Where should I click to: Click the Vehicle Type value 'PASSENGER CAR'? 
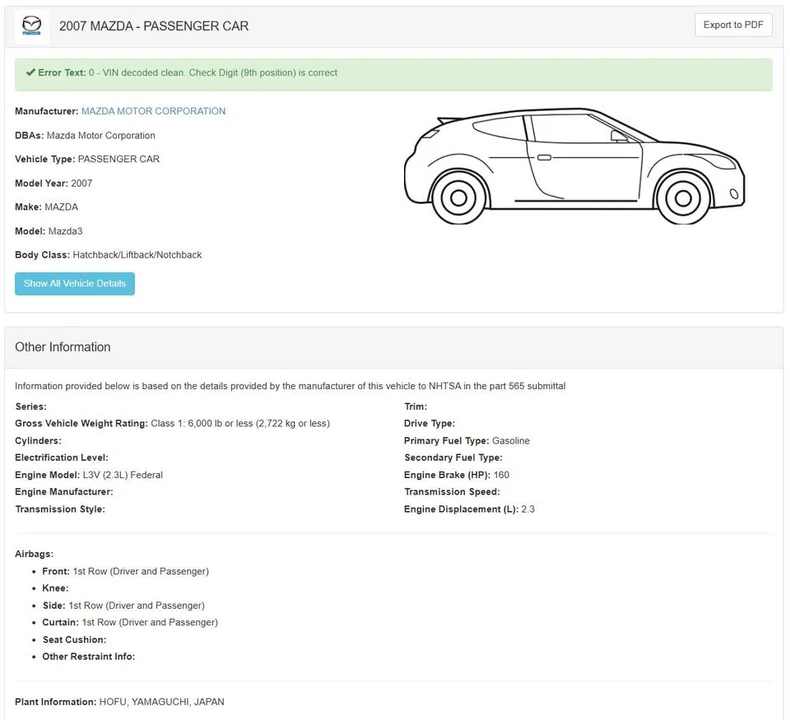118,159
